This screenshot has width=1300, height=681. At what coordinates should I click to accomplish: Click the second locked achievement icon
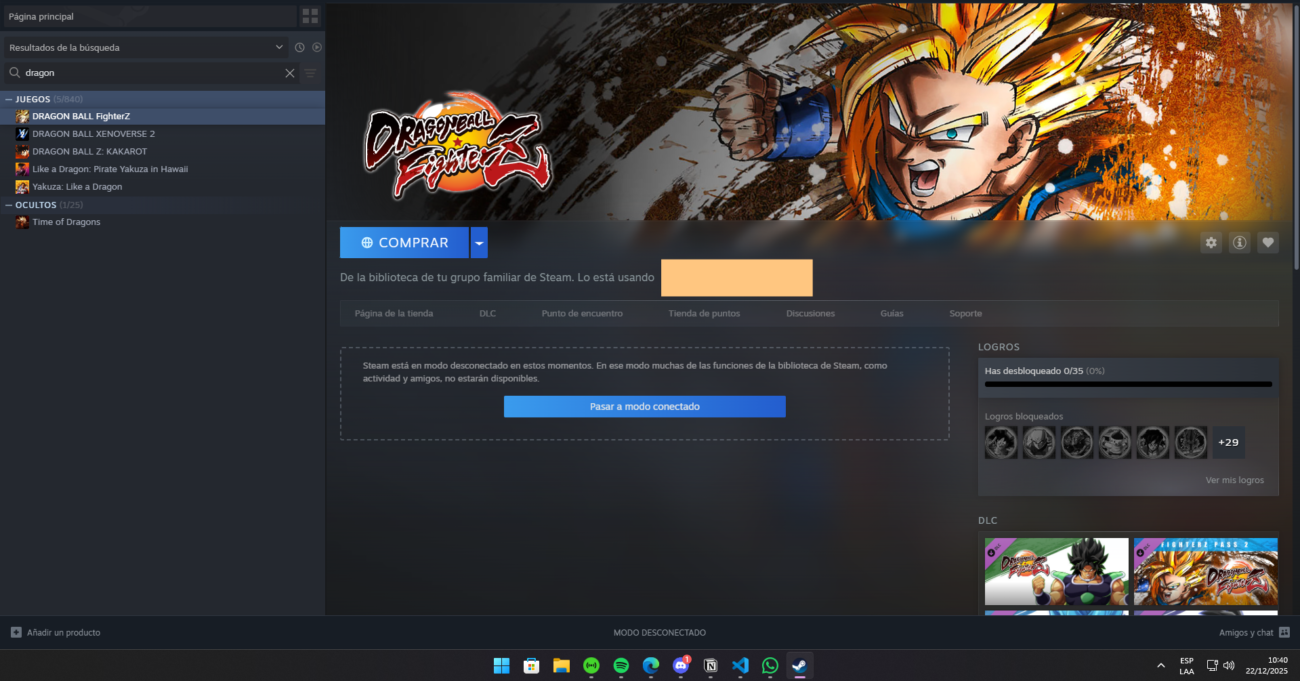[1039, 442]
